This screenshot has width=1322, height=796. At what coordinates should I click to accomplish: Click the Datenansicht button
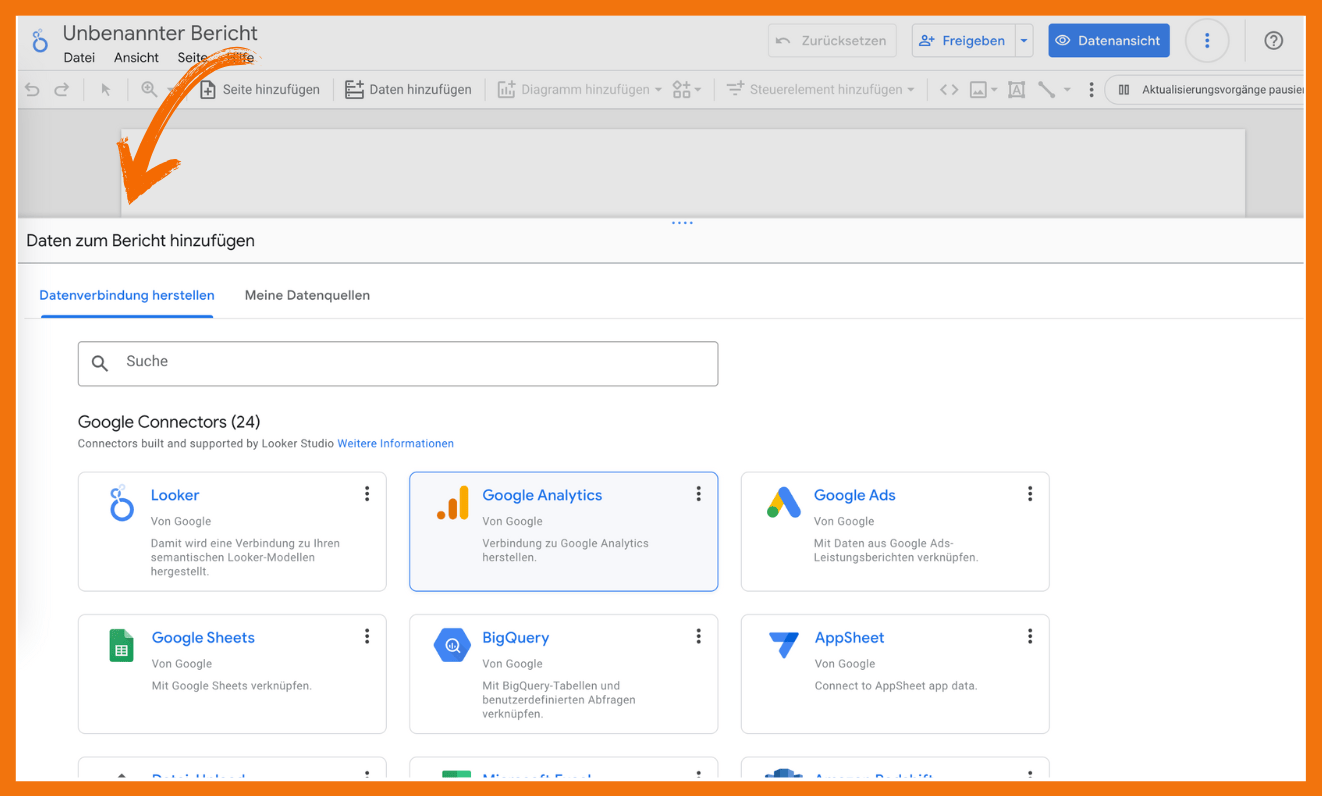point(1108,41)
